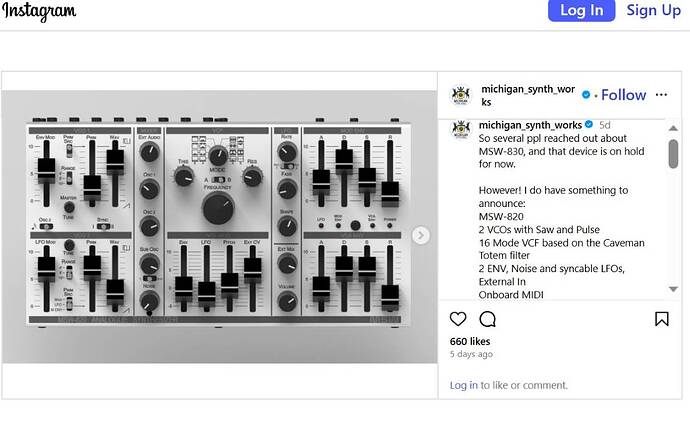Click the avatar next to the caption
Screen dimensions: 690x431
pos(461,128)
